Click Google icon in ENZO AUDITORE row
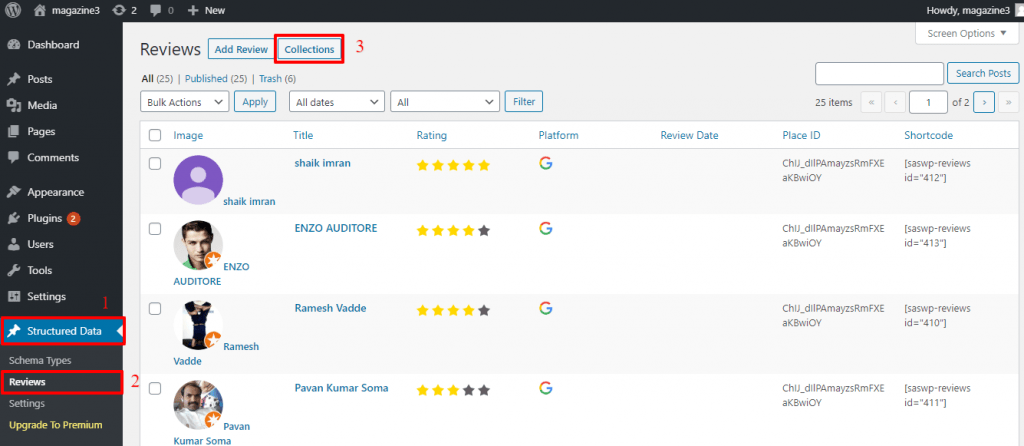Image resolution: width=1024 pixels, height=446 pixels. [546, 229]
